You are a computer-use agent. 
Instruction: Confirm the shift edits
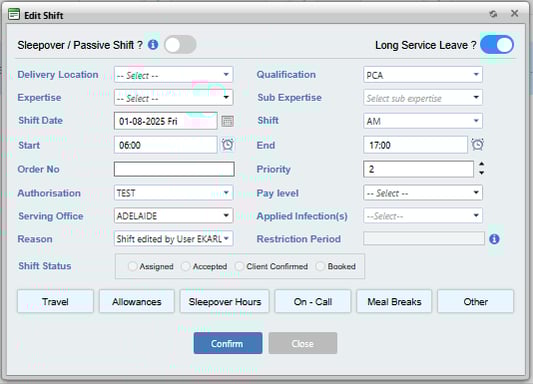point(228,343)
